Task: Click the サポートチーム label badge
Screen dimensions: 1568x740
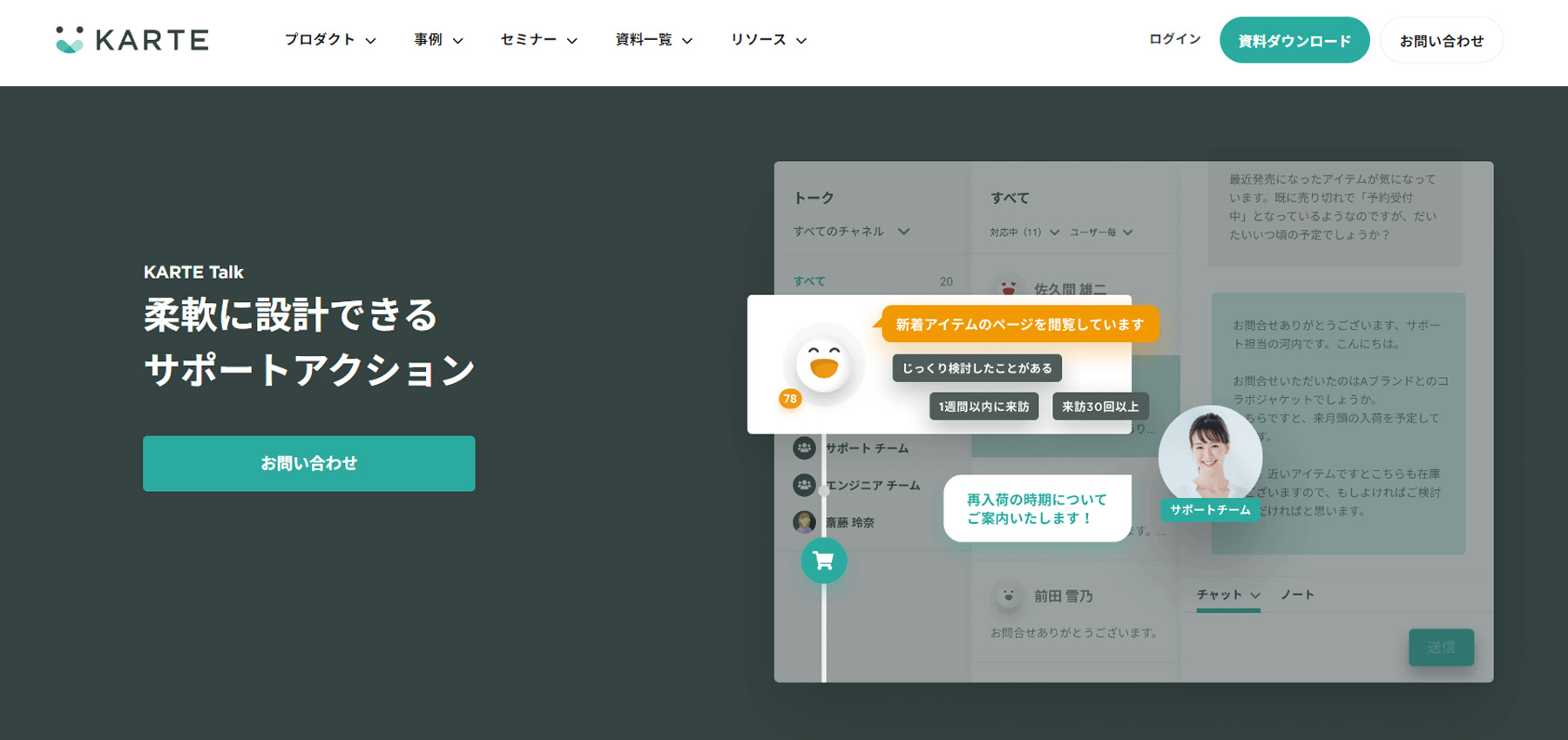Action: click(x=1210, y=510)
